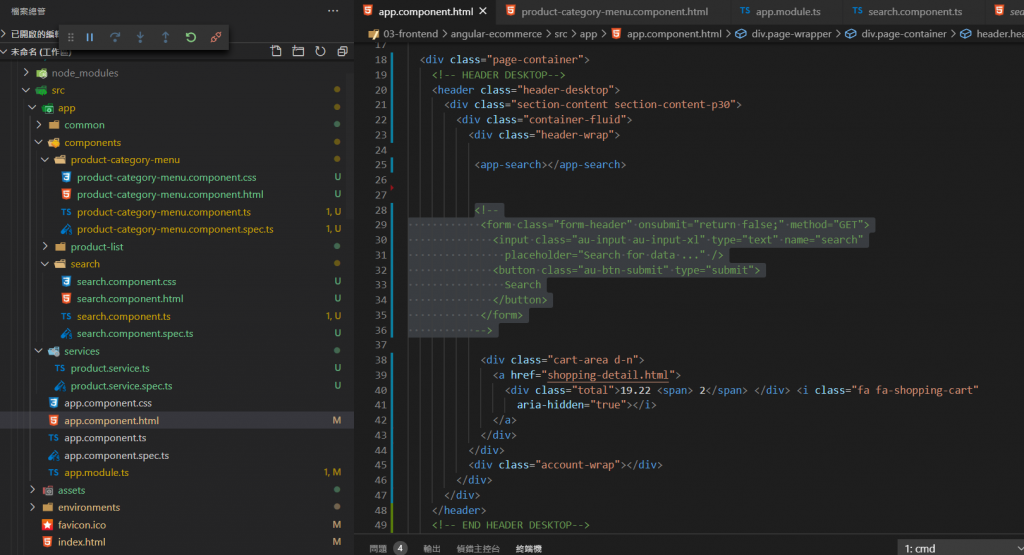Close the app.component.html tab
The width and height of the screenshot is (1024, 555).
[483, 11]
